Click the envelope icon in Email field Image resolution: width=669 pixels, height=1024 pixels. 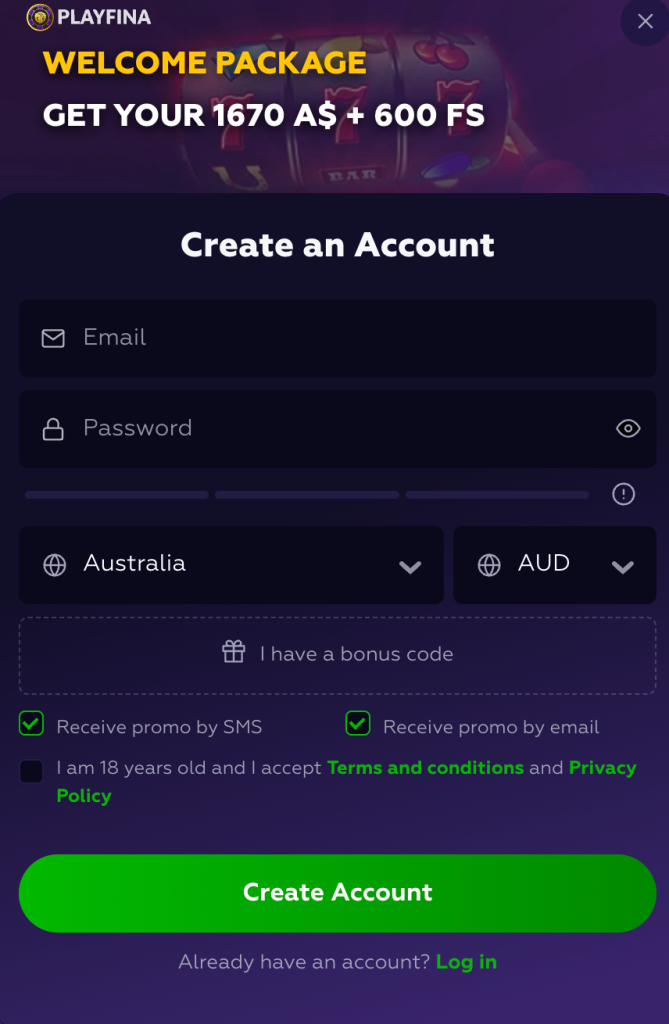pos(53,338)
